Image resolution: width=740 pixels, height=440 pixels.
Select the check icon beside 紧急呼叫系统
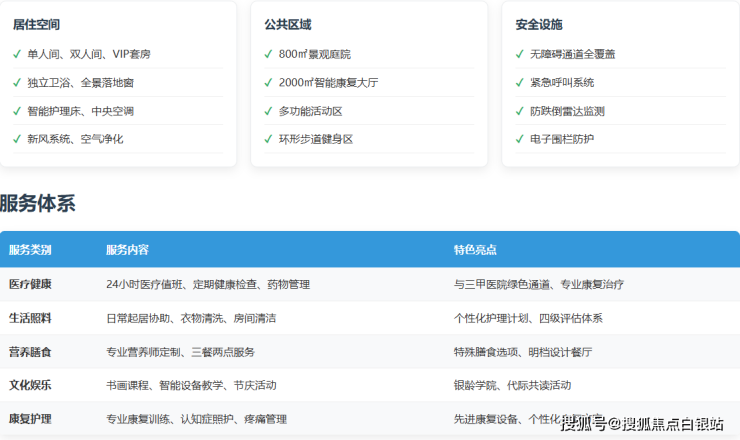point(519,83)
